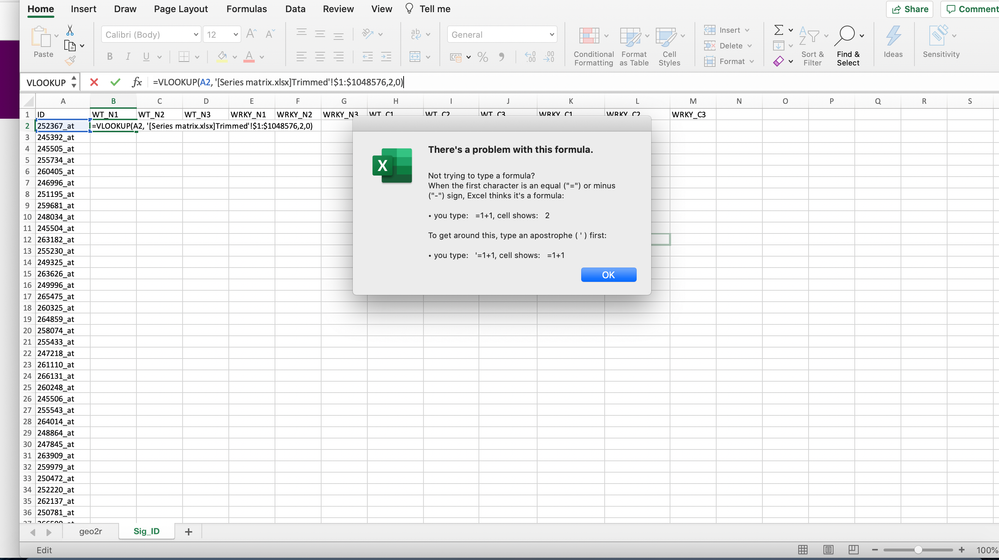Screen dimensions: 999x560
Task: Switch to the Page Layout tab
Action: (181, 9)
